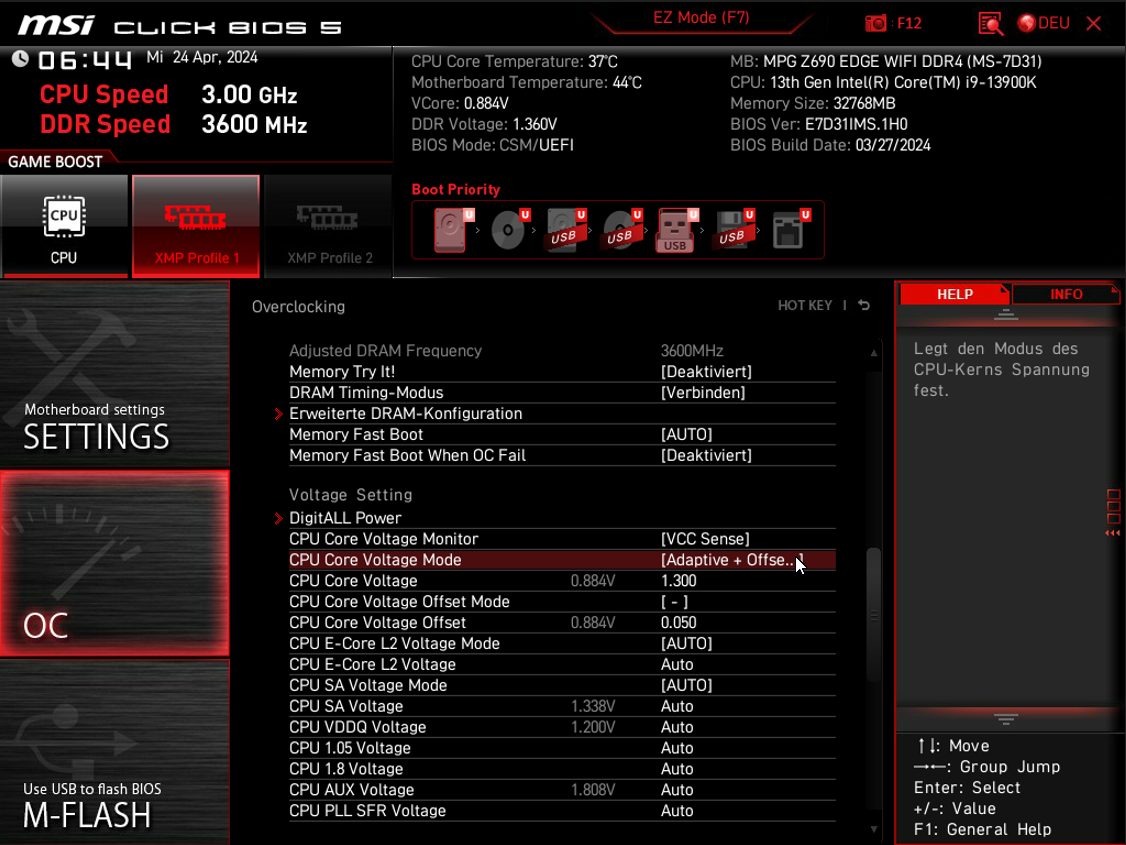Select the CPU VDDQ Voltage row
Viewport: 1126px width, 845px height.
(x=562, y=727)
